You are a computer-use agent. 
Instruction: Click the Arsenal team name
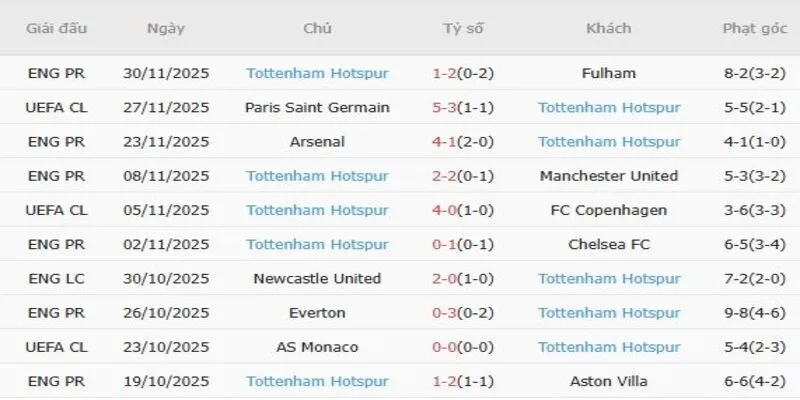(317, 141)
